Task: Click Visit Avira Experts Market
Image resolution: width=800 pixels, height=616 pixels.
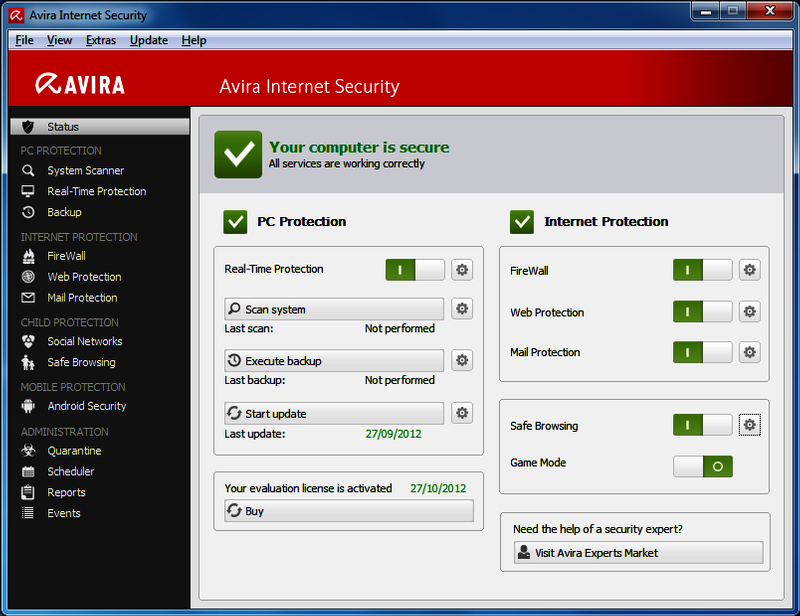Action: pyautogui.click(x=638, y=552)
